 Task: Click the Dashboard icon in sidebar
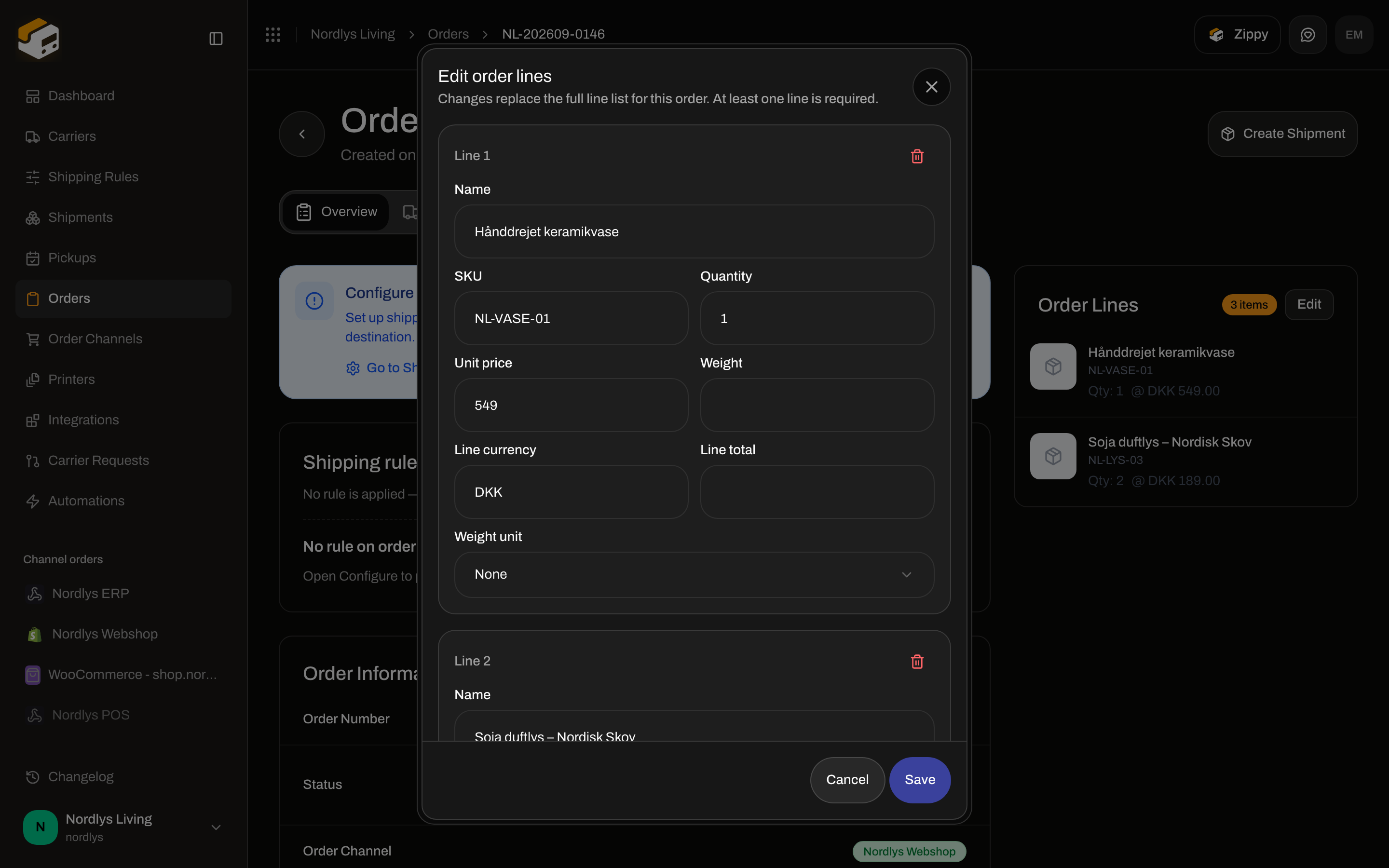tap(33, 96)
